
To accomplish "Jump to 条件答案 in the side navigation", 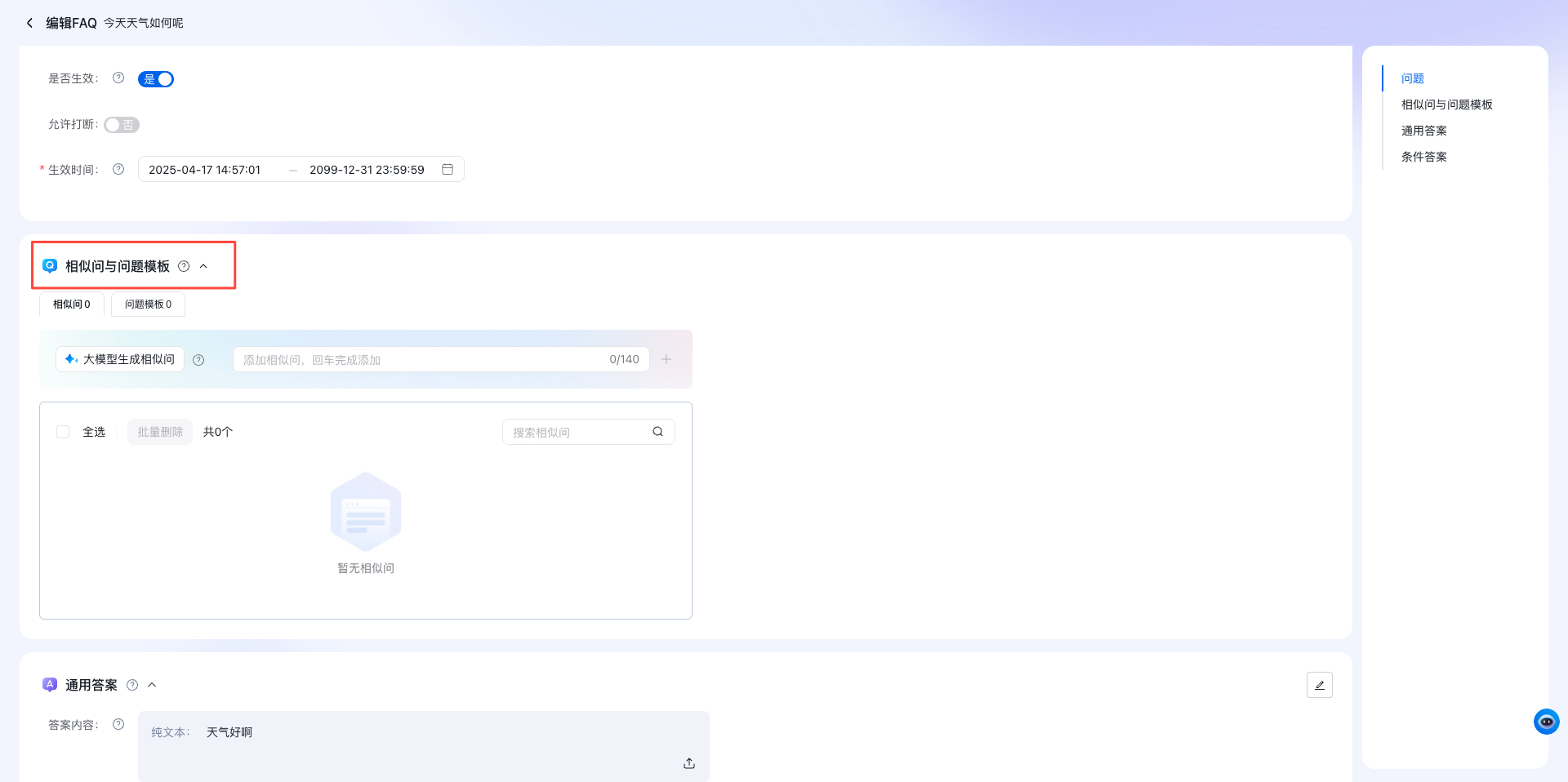I will pyautogui.click(x=1423, y=157).
